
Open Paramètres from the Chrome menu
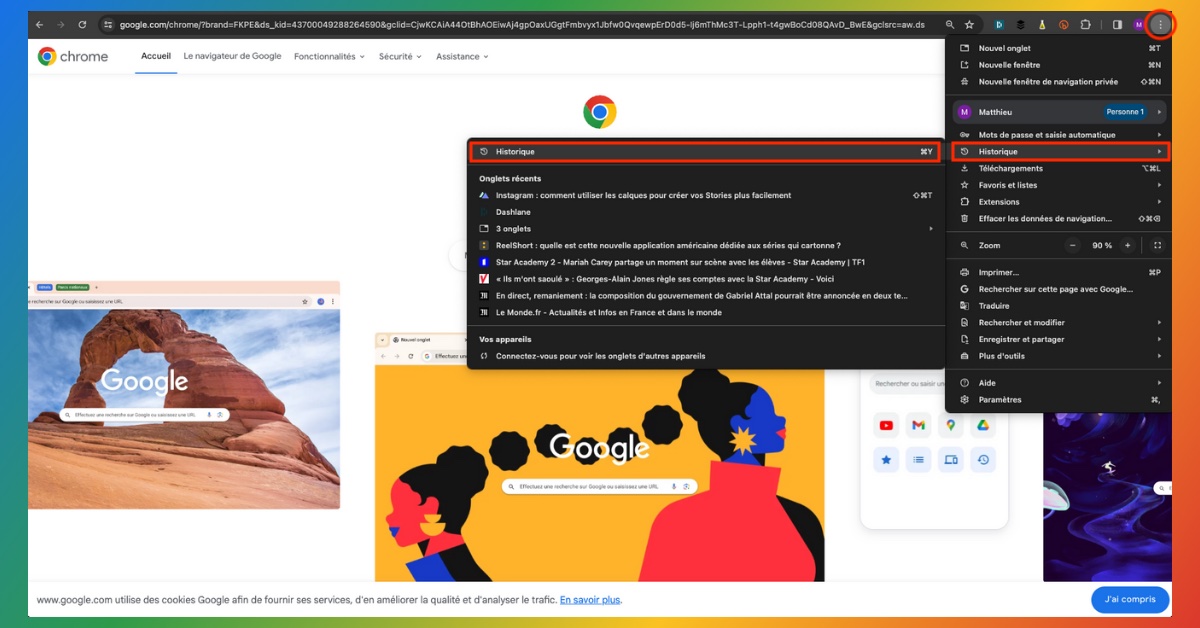tap(1058, 400)
